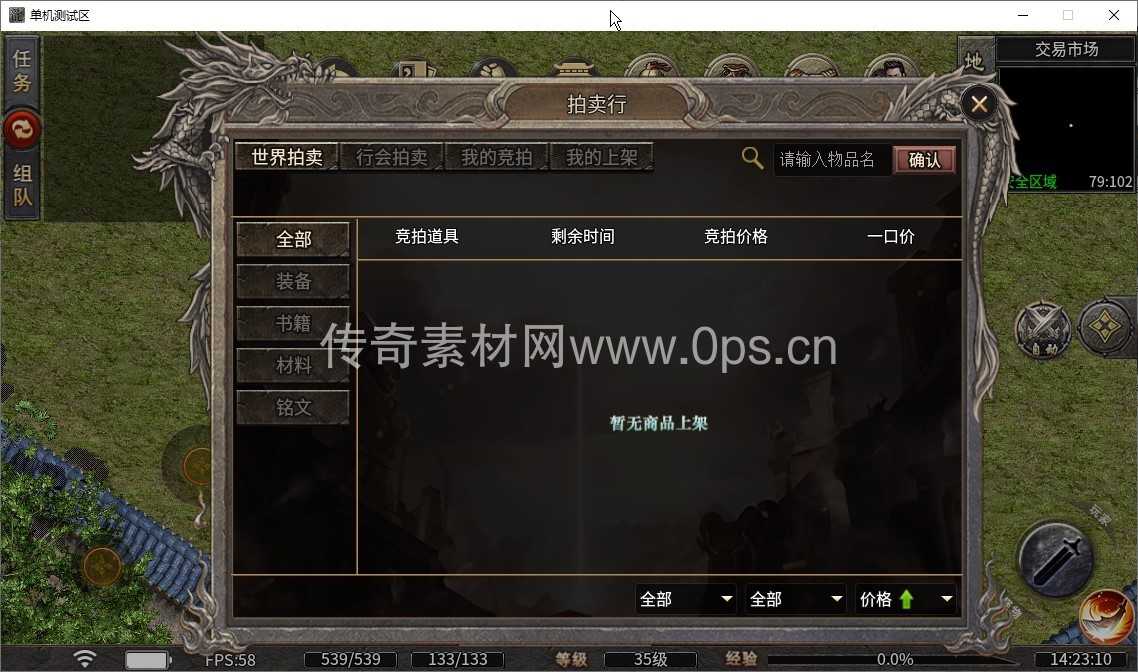Tap the large sword attack button
The height and width of the screenshot is (672, 1138).
pos(1057,558)
